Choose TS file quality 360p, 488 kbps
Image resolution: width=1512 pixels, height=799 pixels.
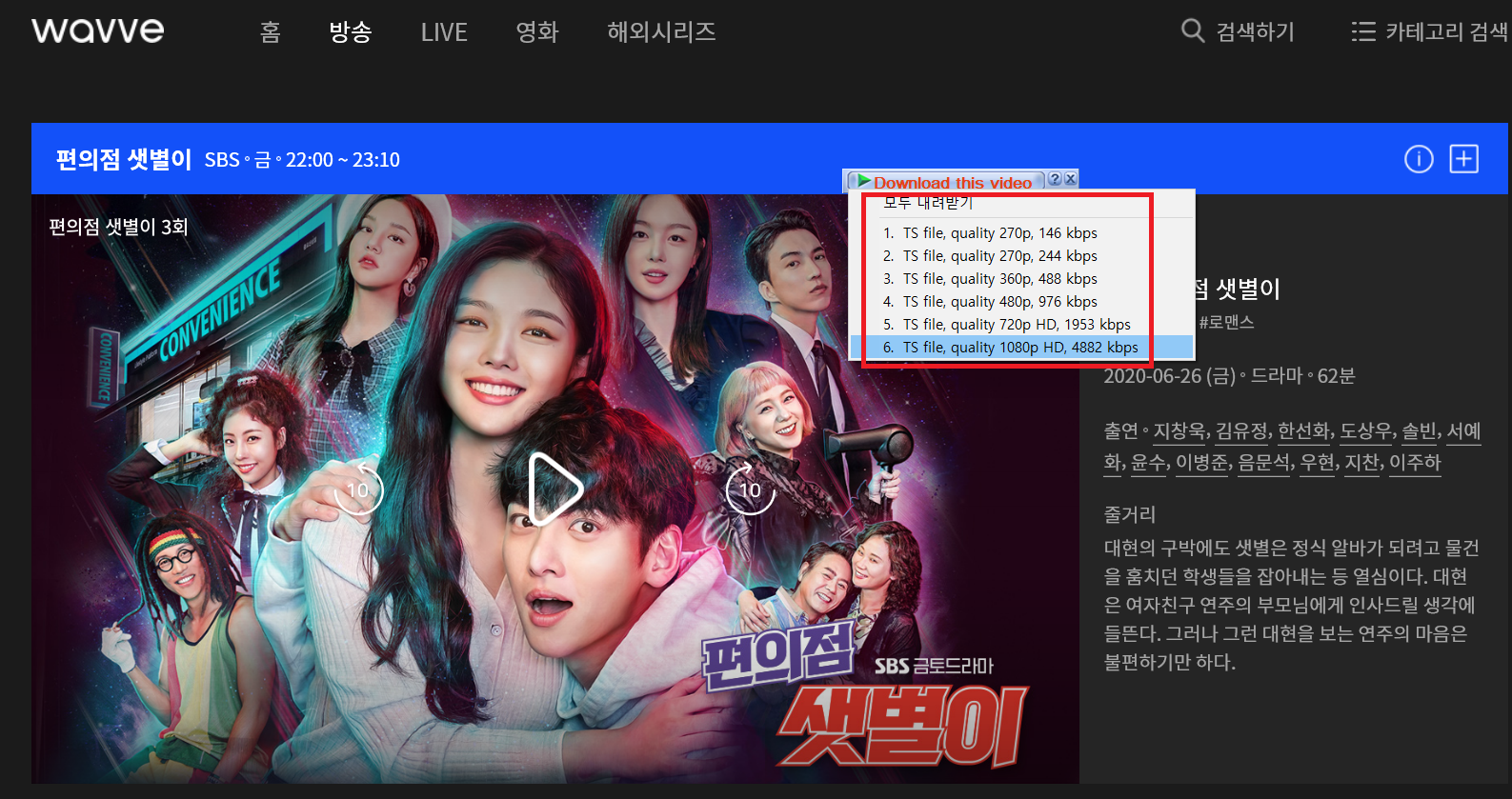pyautogui.click(x=1021, y=279)
